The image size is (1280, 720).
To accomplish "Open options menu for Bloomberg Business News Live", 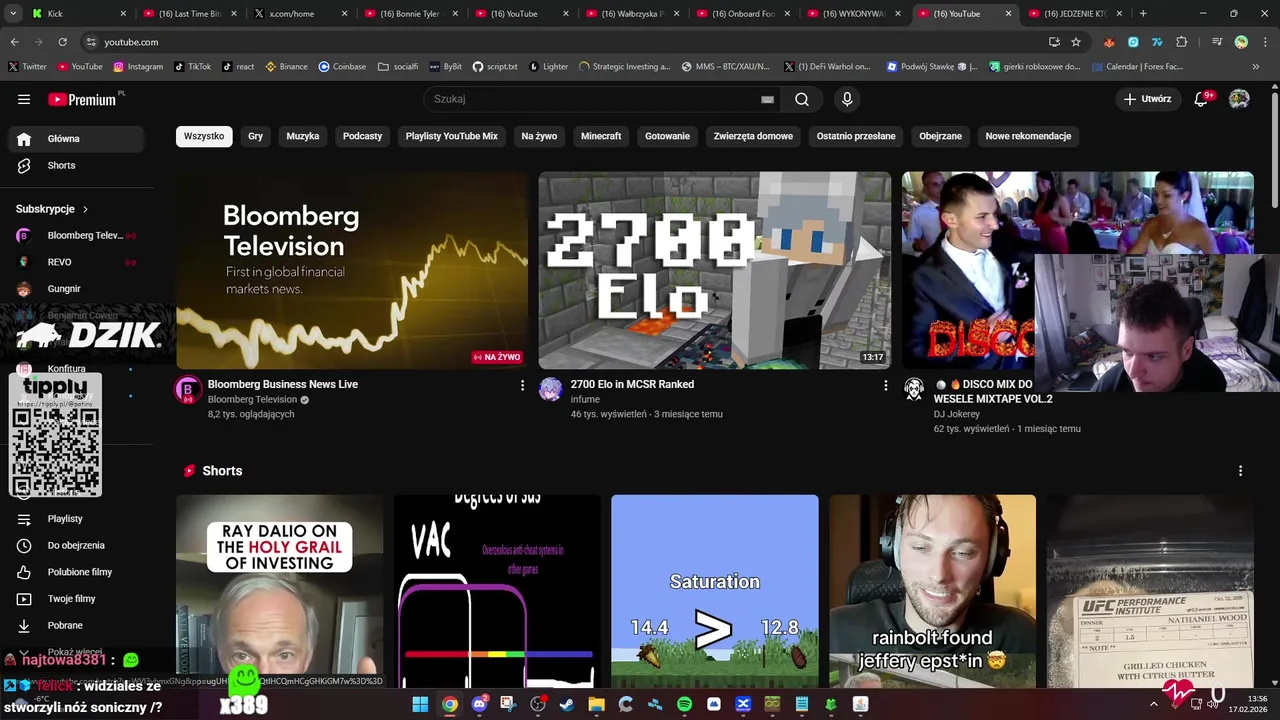I will [522, 385].
